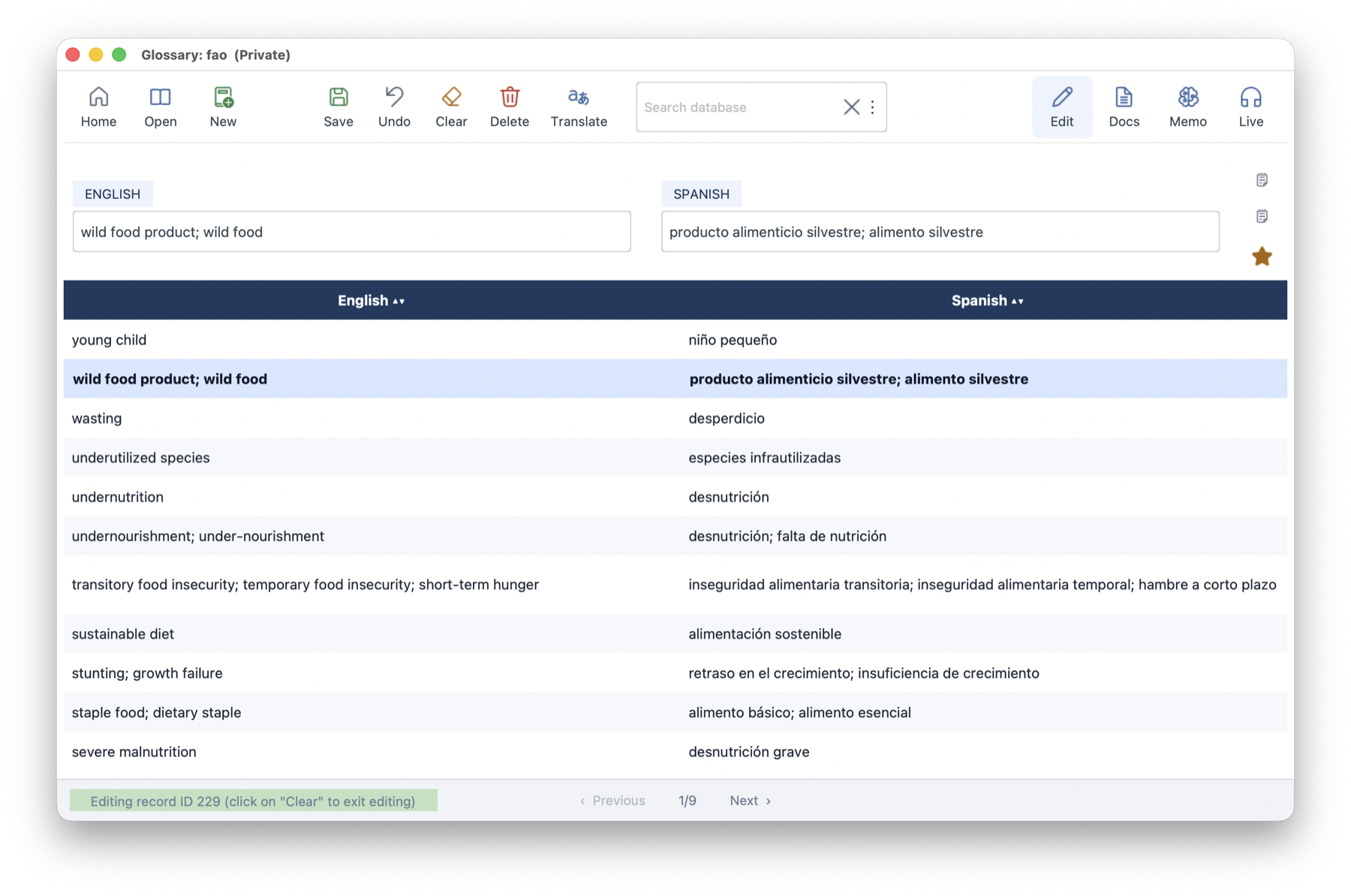Open a glossary with the Open icon
1351x896 pixels.
pyautogui.click(x=161, y=107)
